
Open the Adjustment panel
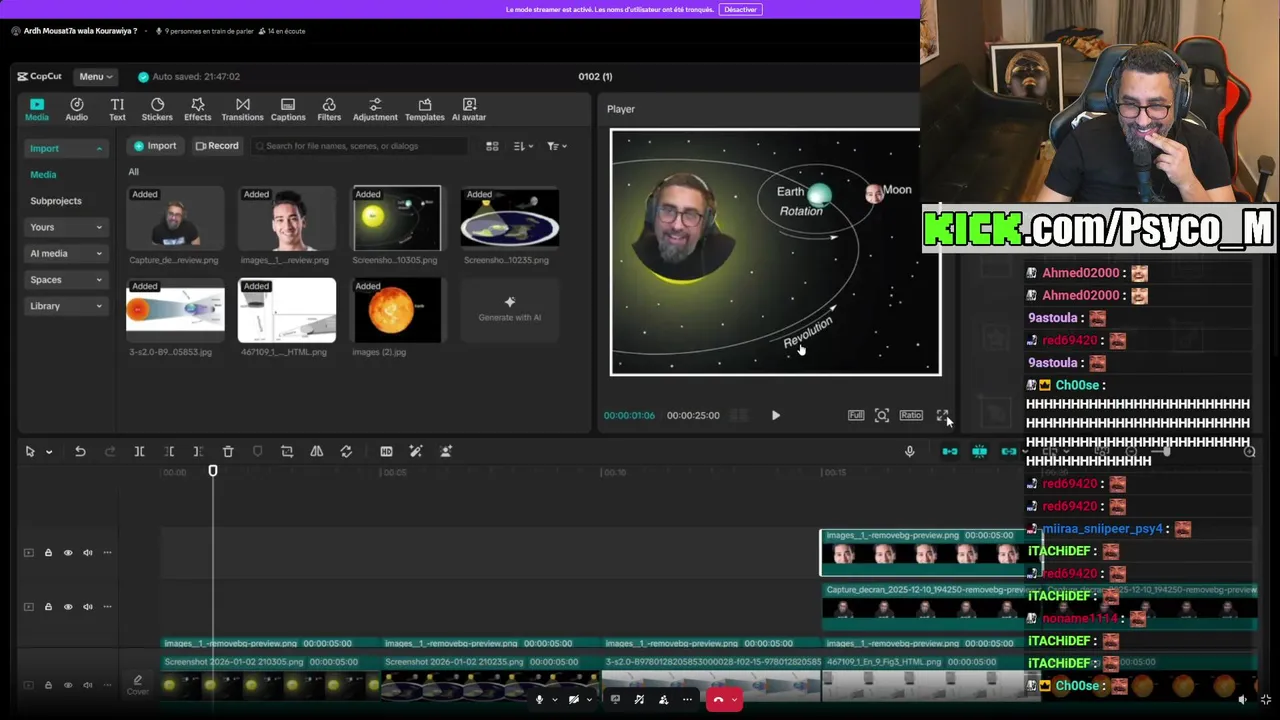pos(375,110)
